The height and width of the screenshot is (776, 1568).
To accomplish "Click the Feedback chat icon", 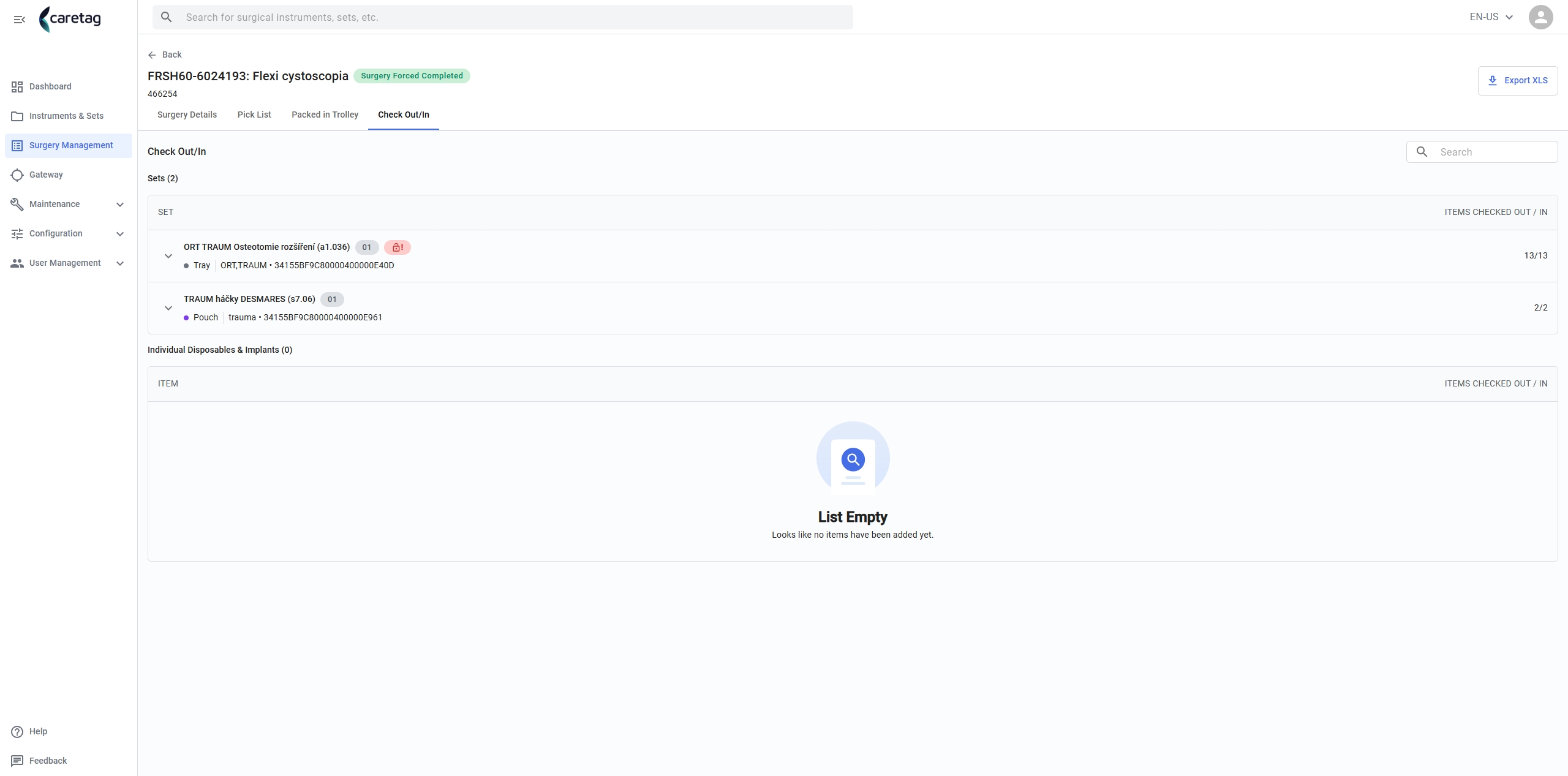I will [17, 761].
